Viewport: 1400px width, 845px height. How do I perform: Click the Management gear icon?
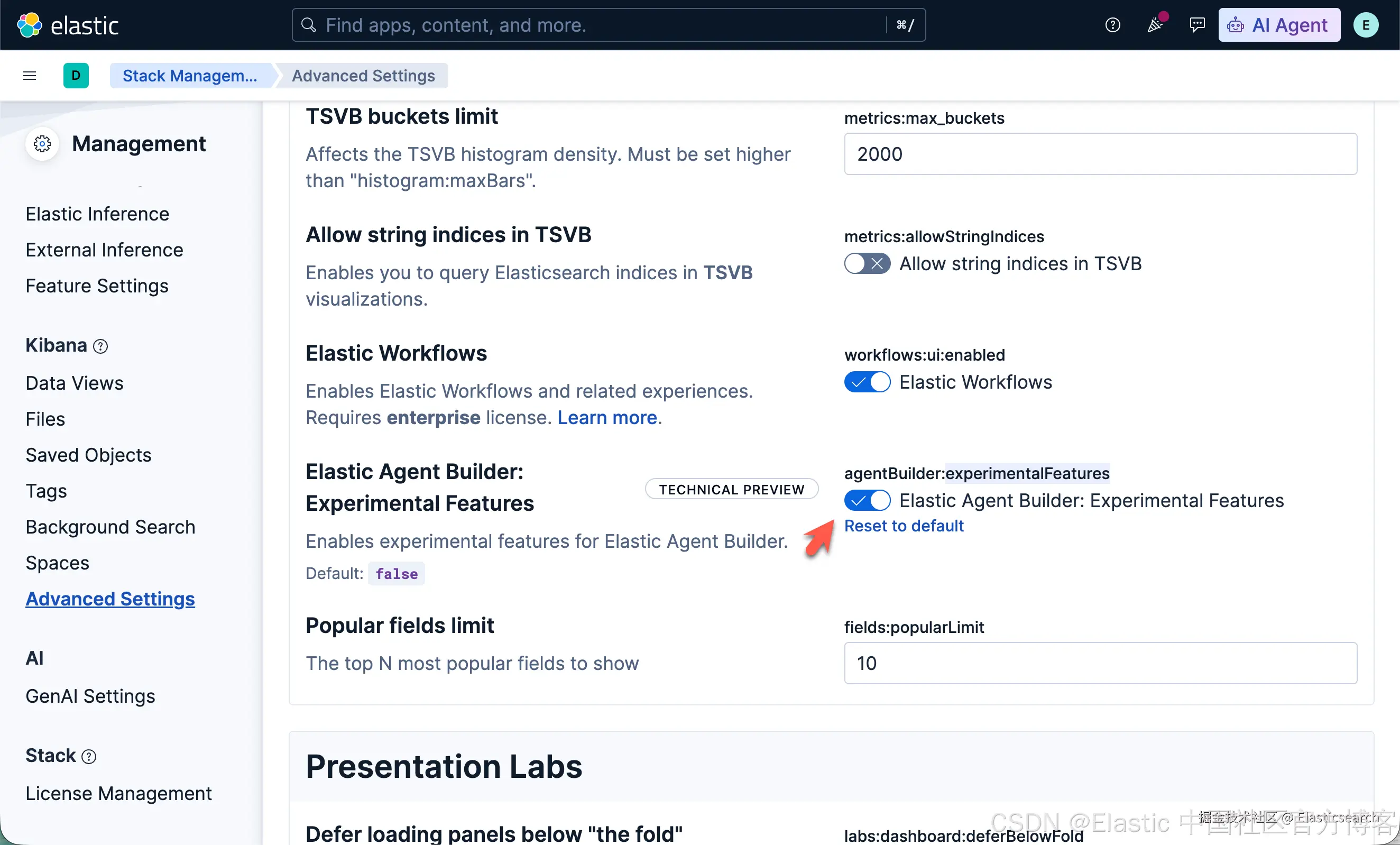coord(42,144)
